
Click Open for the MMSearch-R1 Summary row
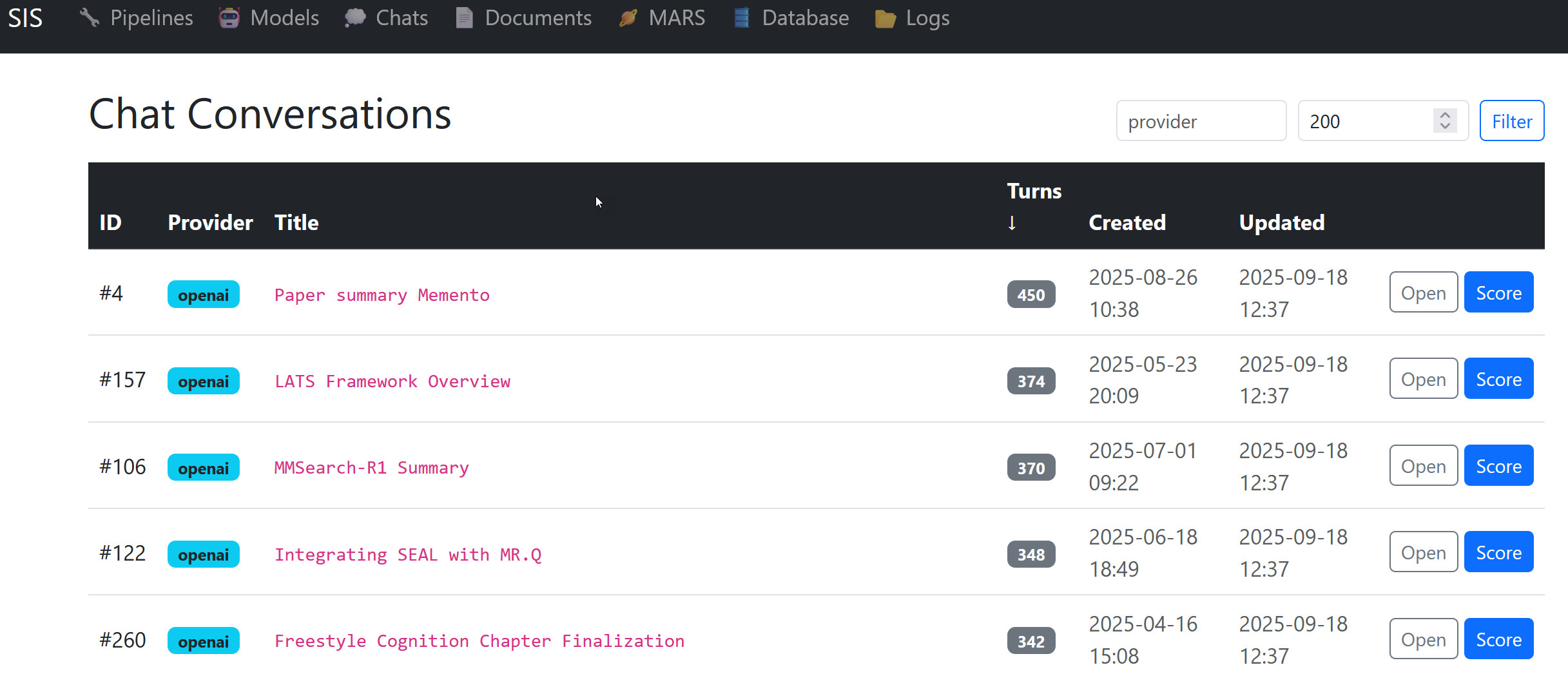click(x=1423, y=465)
